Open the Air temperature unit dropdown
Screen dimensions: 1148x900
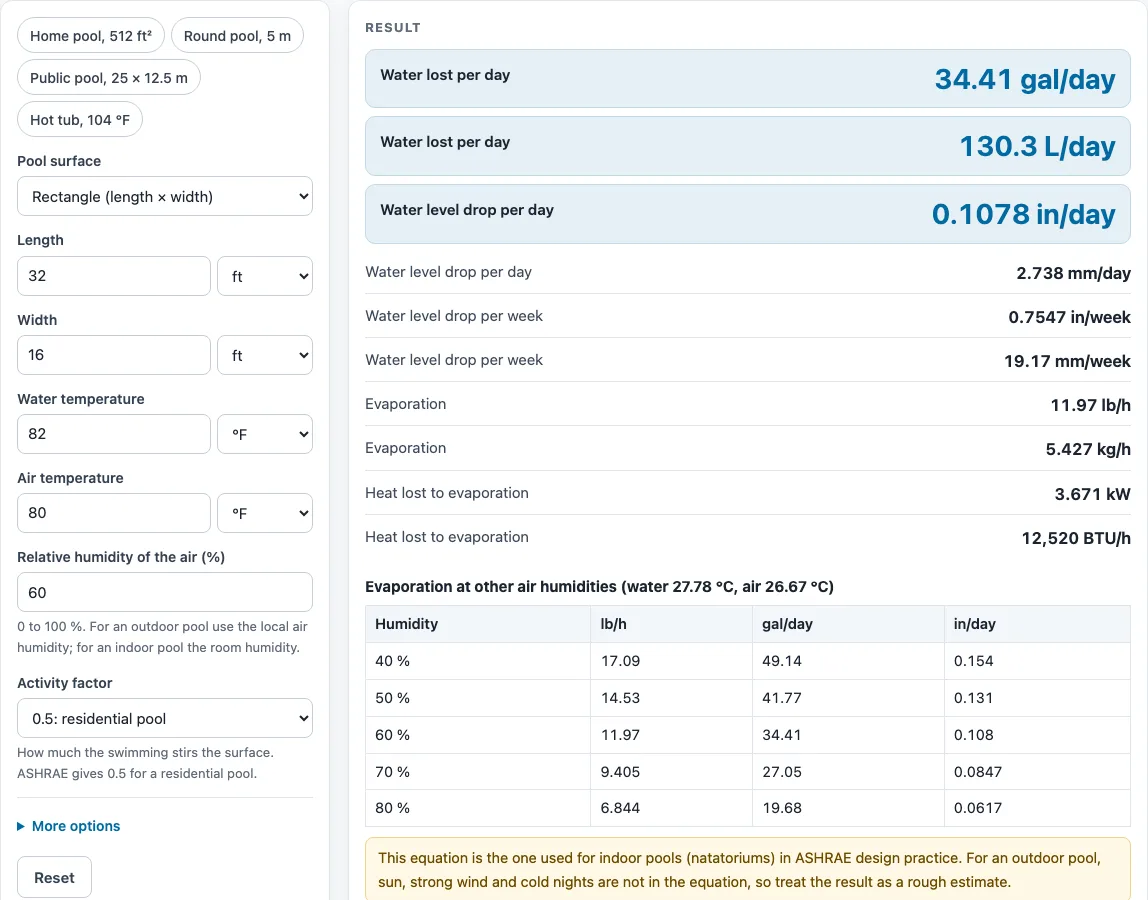[x=265, y=513]
